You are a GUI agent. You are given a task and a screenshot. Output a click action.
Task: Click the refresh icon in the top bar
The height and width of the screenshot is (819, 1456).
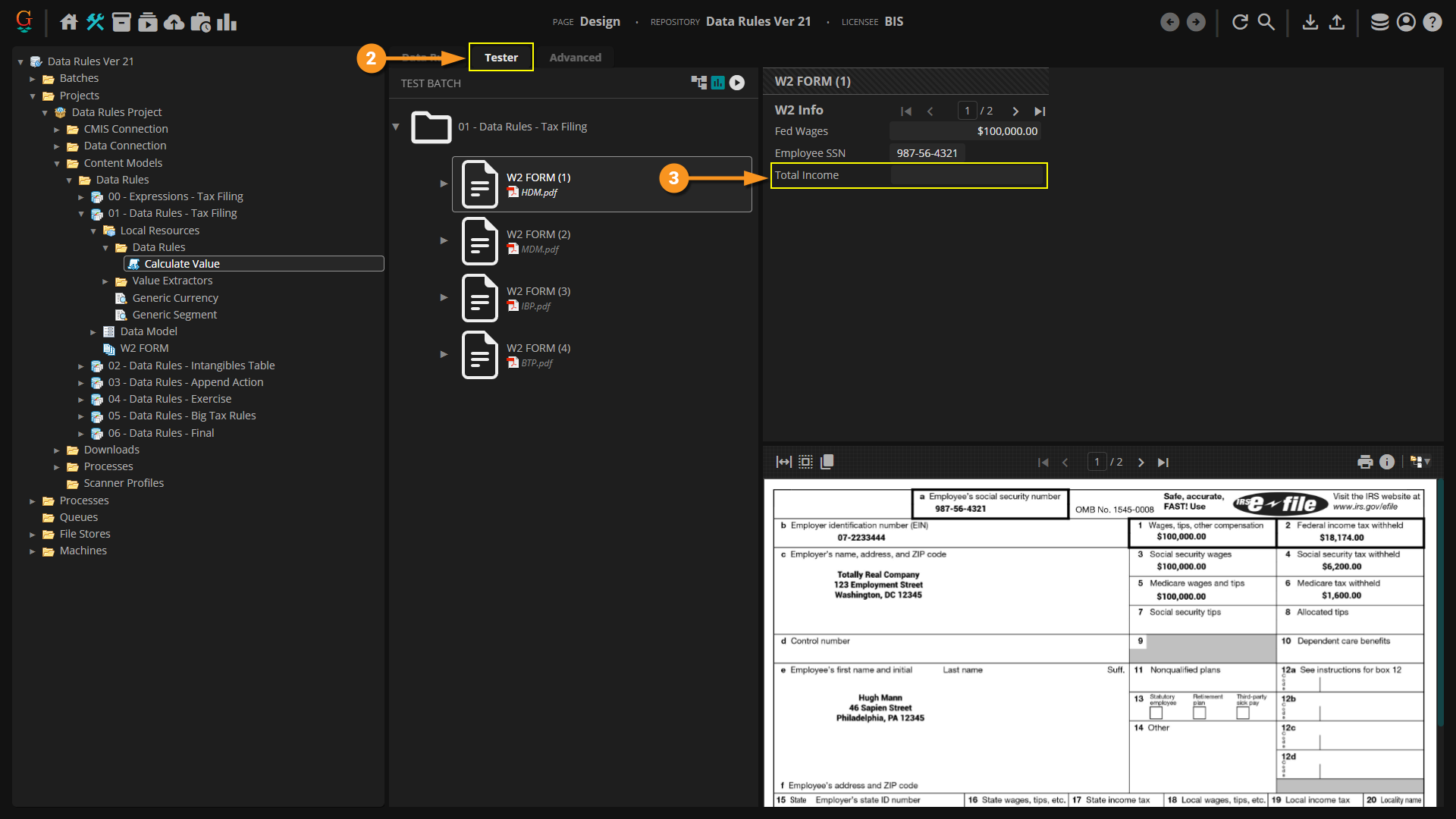coord(1240,22)
